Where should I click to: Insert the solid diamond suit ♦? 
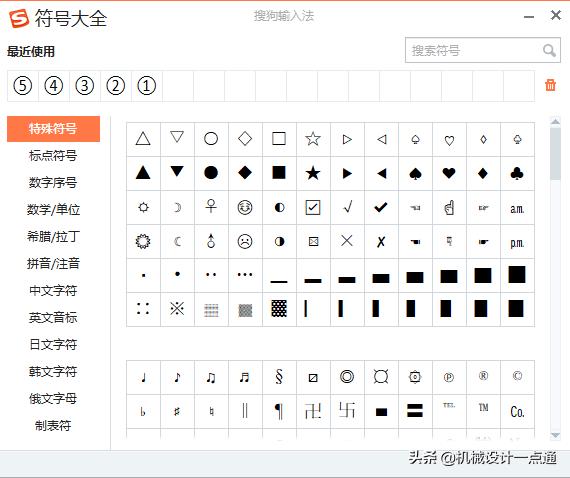click(x=483, y=173)
